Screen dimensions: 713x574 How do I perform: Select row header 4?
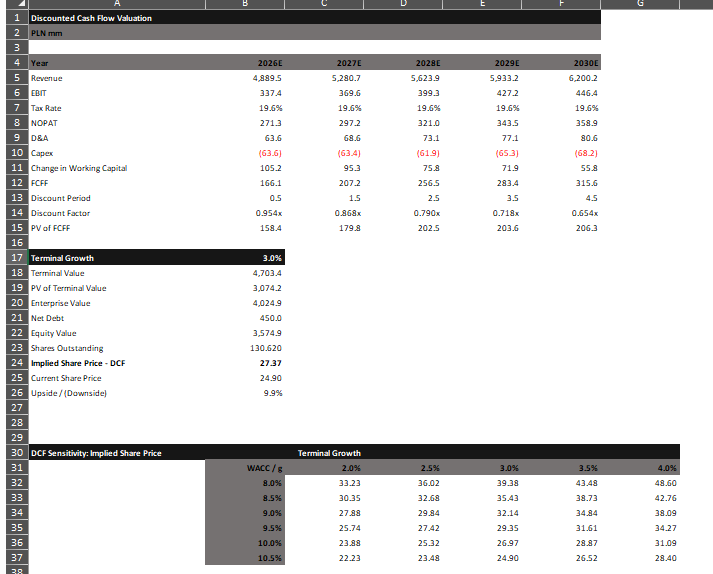(x=17, y=62)
